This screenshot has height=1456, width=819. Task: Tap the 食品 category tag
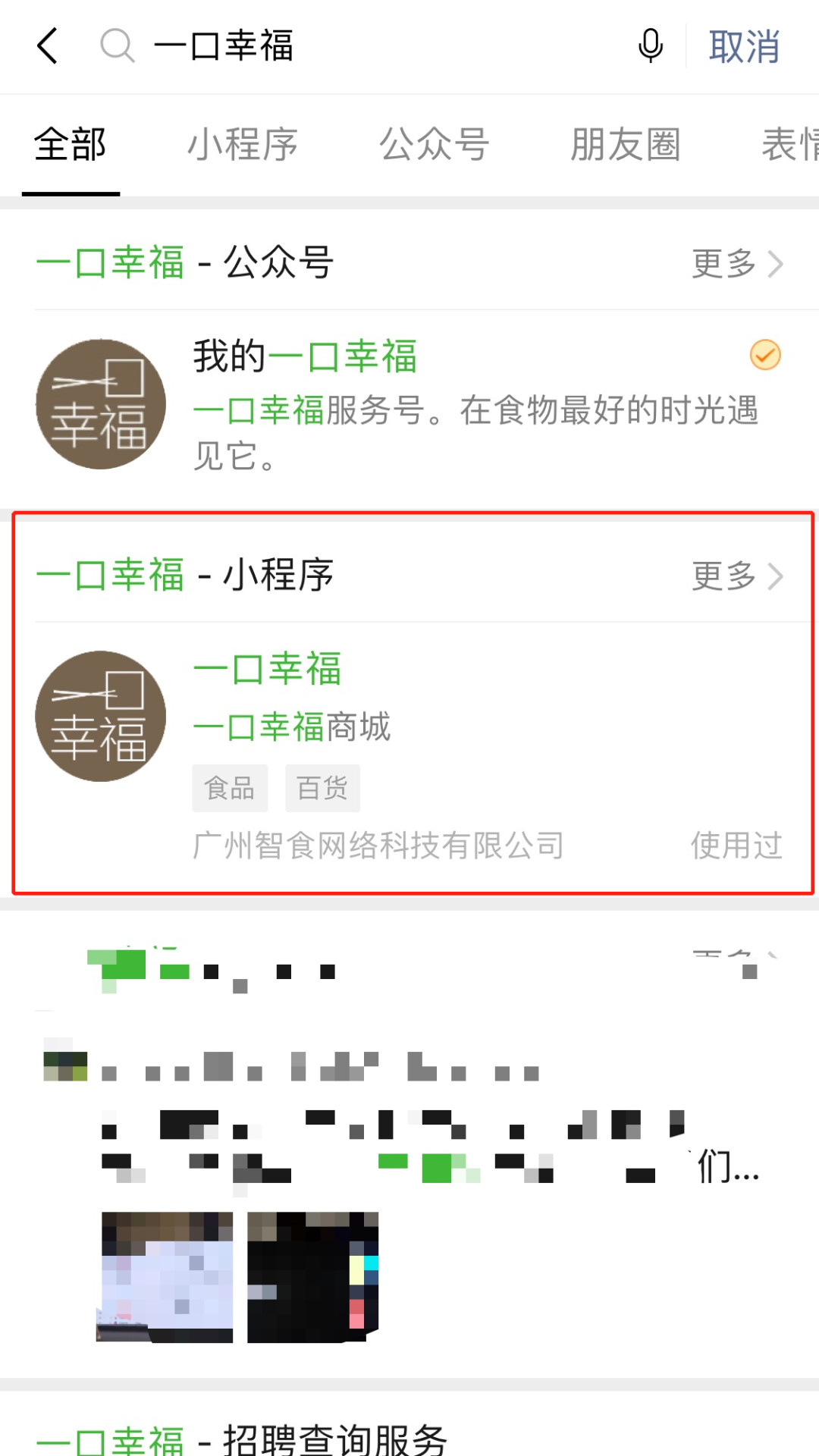230,788
